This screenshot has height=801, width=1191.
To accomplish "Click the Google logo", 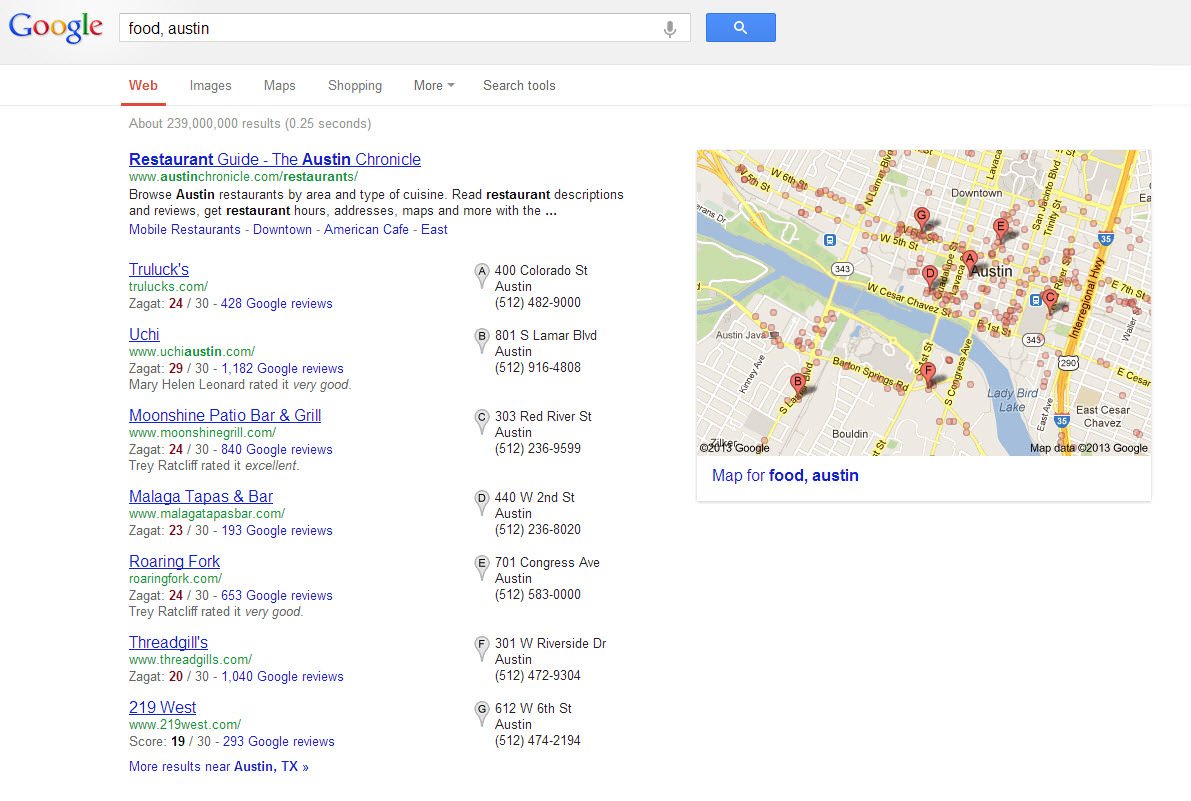I will pyautogui.click(x=55, y=27).
